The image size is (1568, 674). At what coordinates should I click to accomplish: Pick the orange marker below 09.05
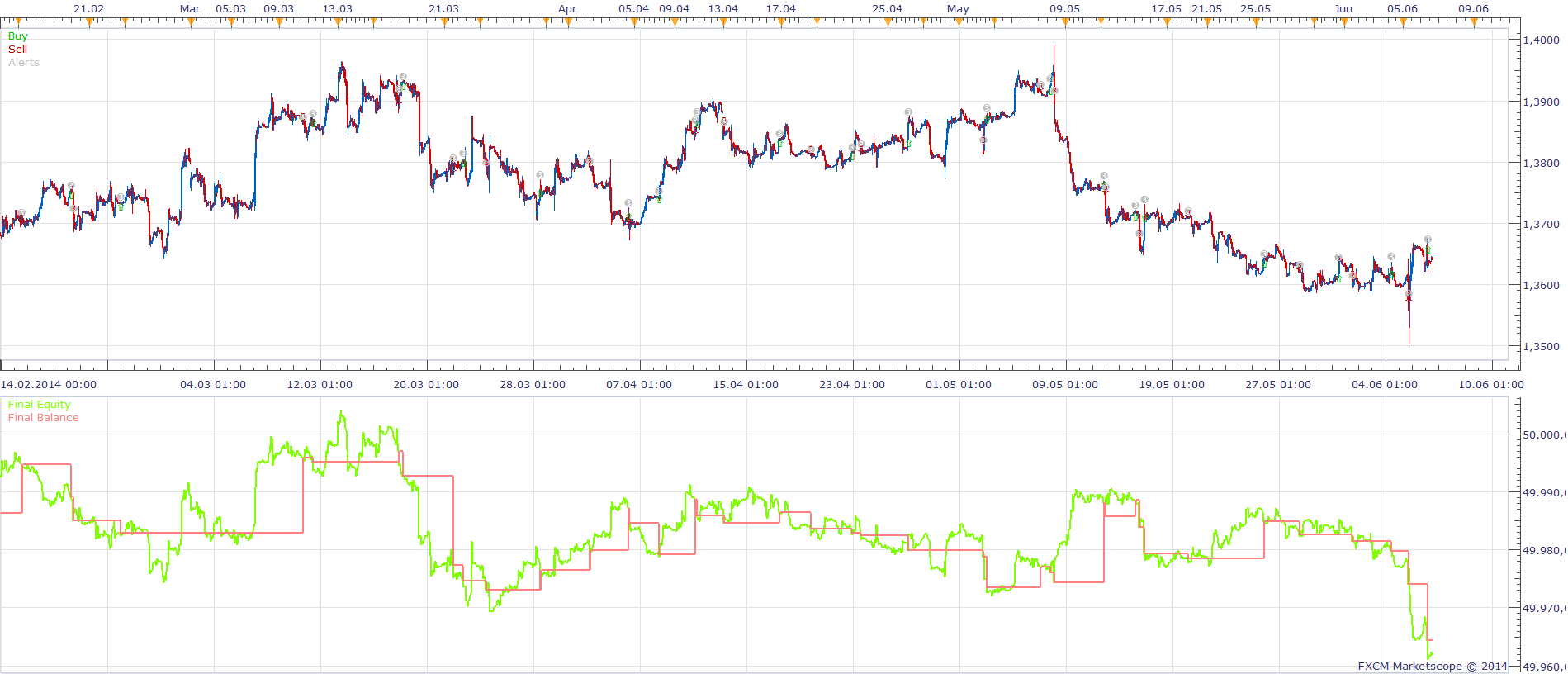[x=1065, y=22]
